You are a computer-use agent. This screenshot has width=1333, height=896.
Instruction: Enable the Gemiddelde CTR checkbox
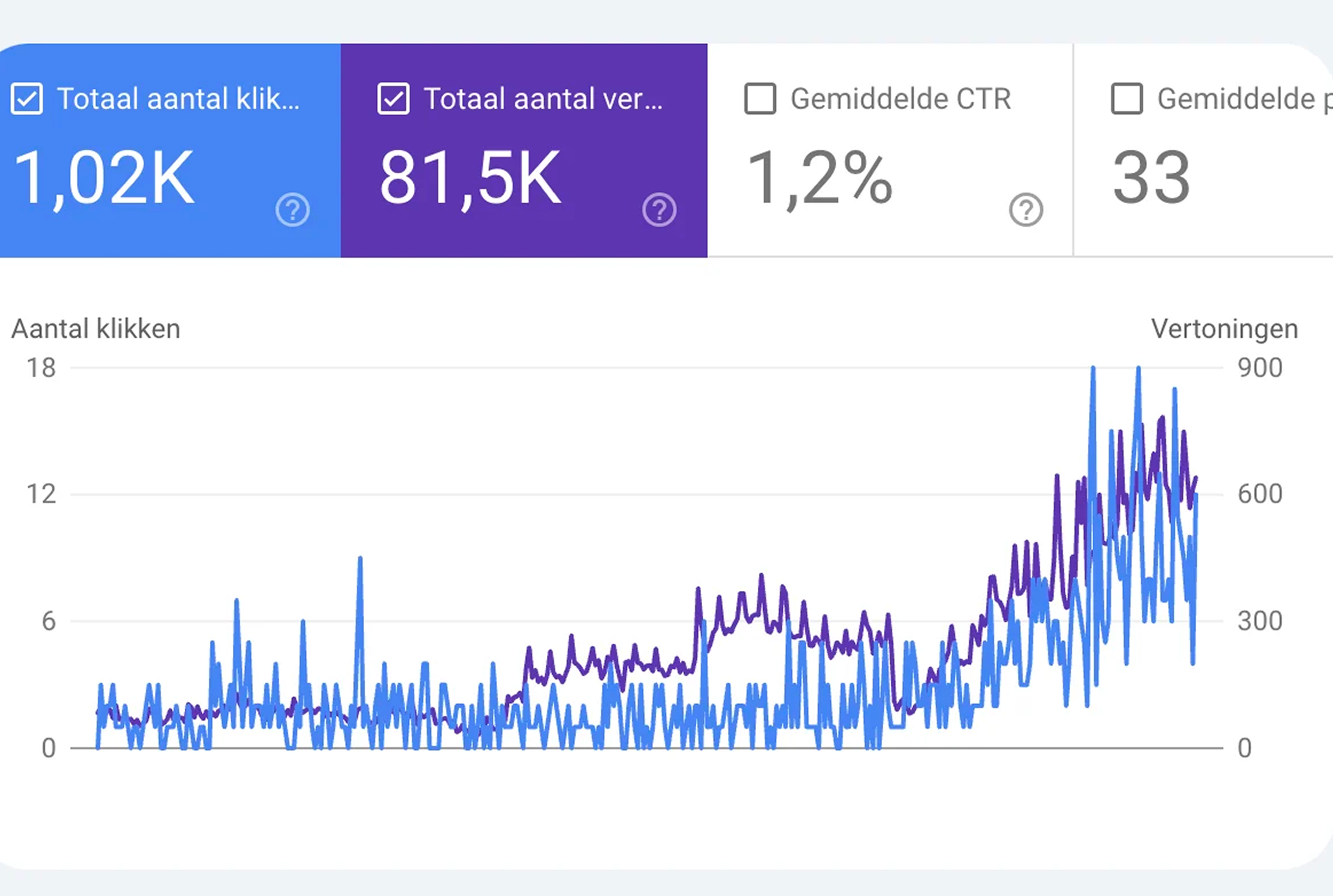click(x=760, y=99)
